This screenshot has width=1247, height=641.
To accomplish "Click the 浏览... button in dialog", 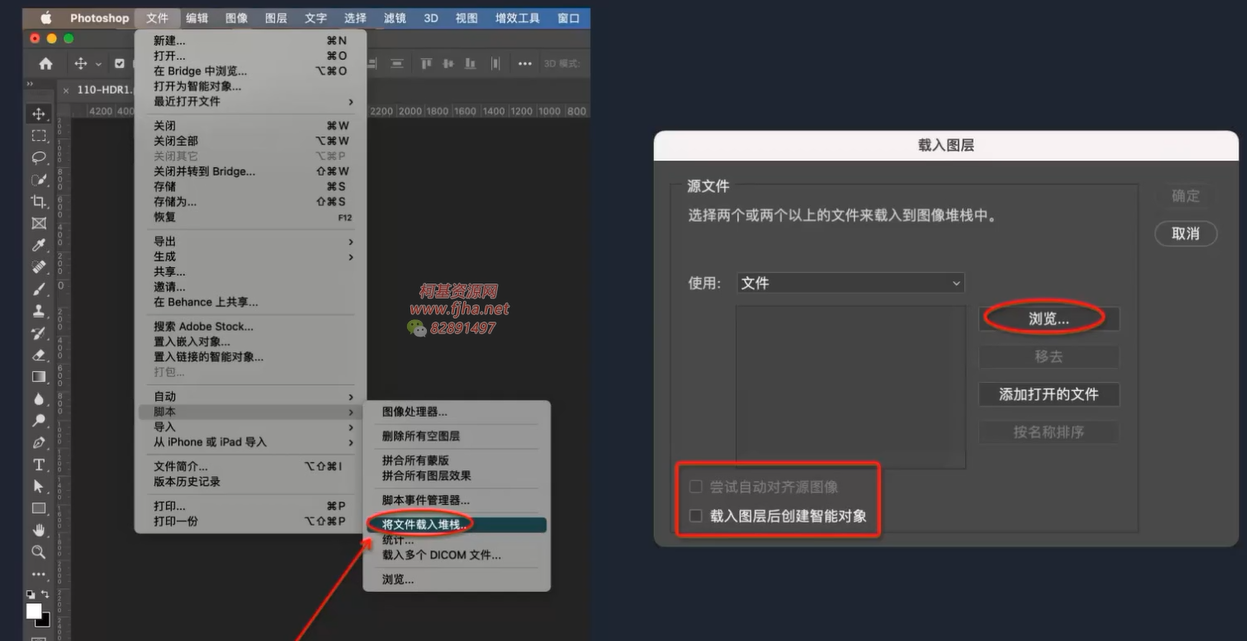I will click(1048, 319).
